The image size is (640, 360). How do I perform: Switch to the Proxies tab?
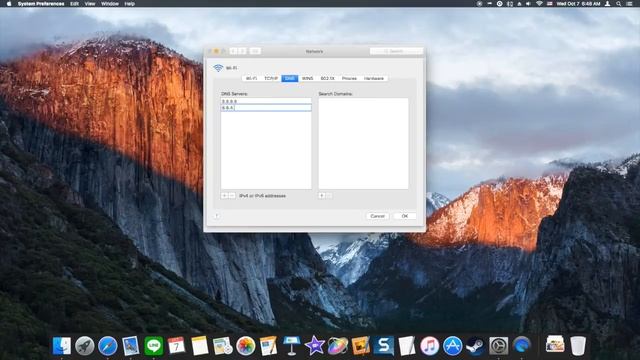[349, 78]
